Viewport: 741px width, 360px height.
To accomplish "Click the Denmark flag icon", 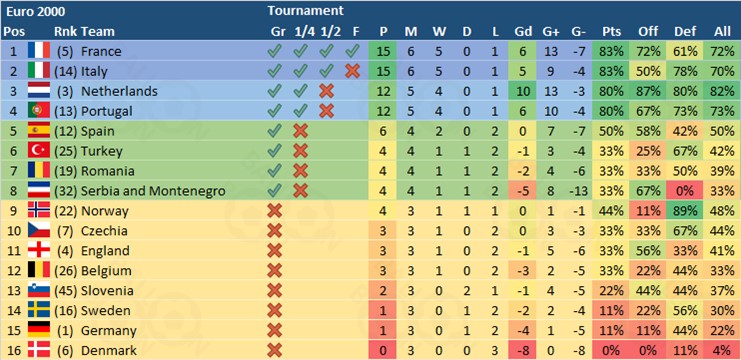I will tap(39, 350).
